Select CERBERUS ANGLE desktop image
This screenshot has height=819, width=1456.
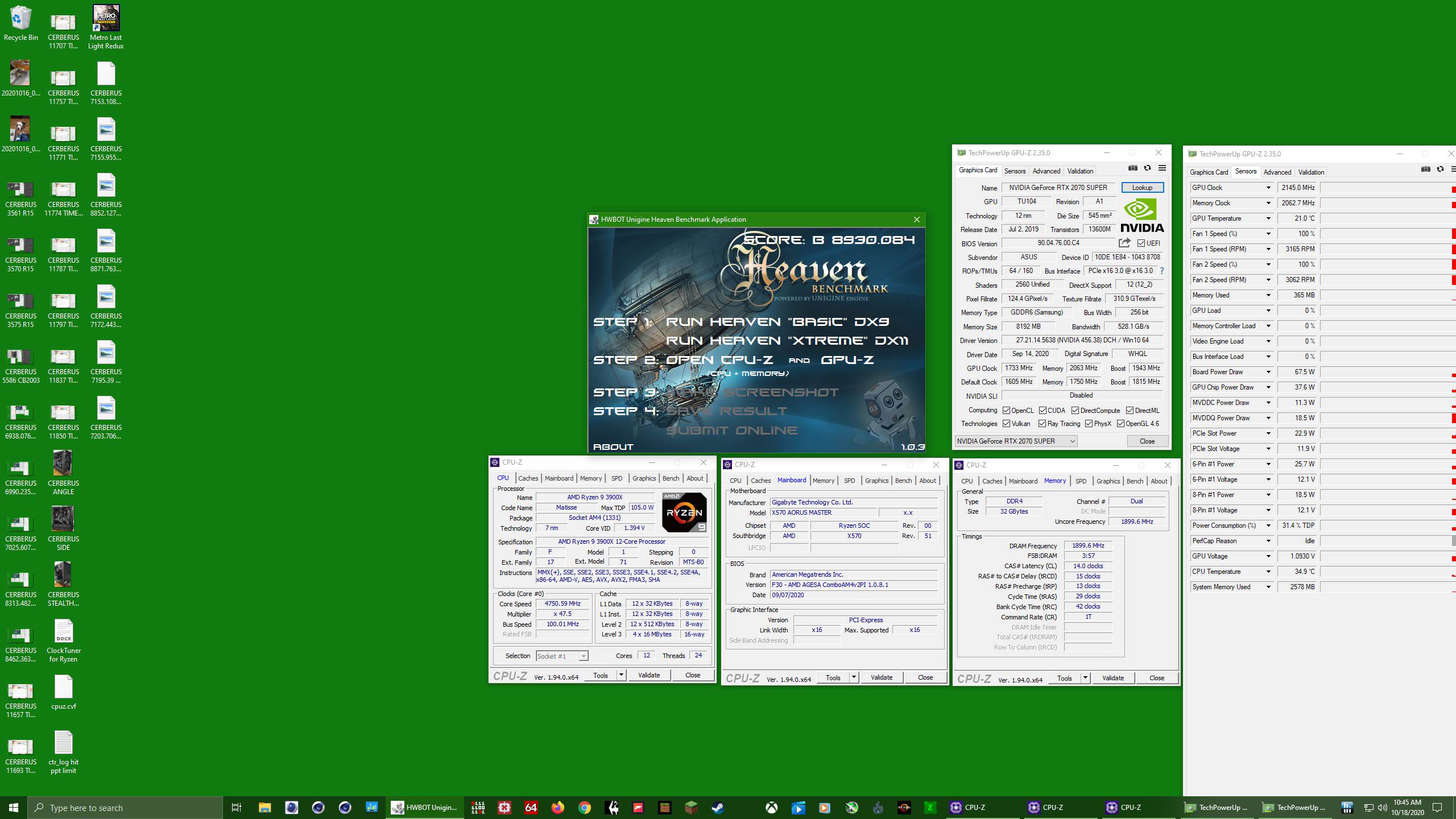click(64, 473)
